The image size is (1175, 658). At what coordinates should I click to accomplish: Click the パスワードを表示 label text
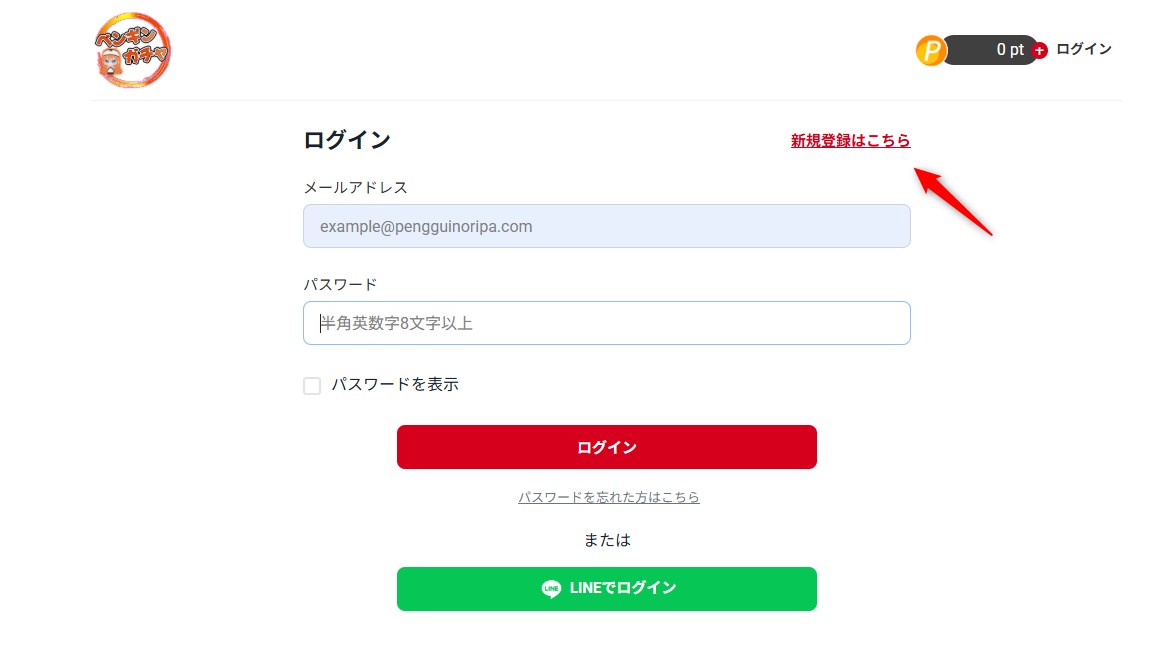395,384
